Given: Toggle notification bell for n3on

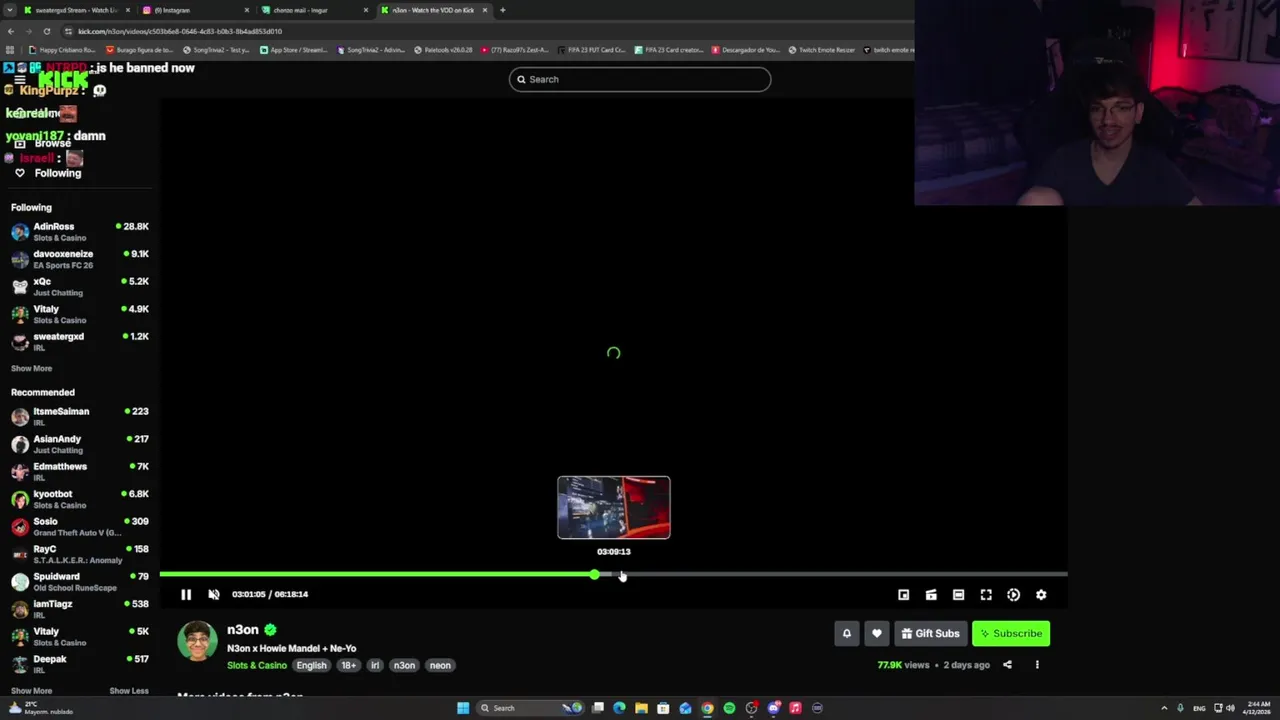Looking at the screenshot, I should [x=847, y=633].
